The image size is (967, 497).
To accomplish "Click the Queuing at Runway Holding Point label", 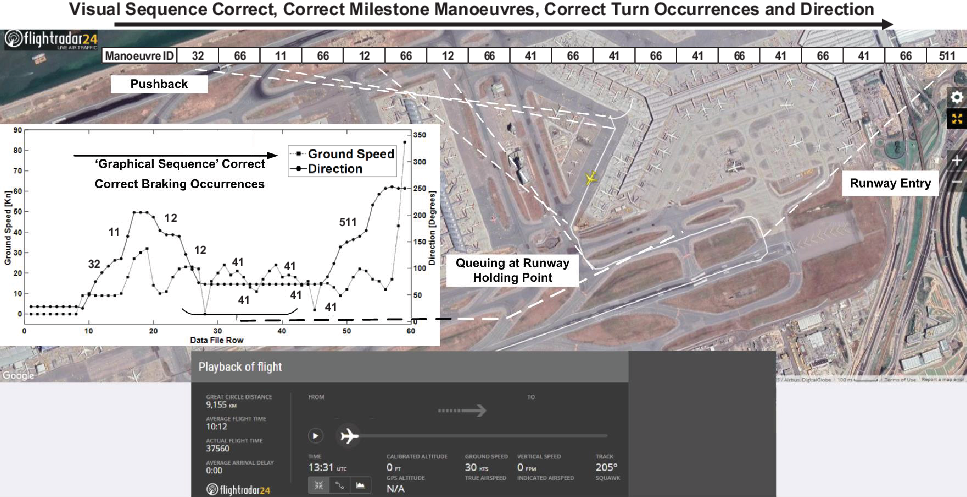I will 513,270.
